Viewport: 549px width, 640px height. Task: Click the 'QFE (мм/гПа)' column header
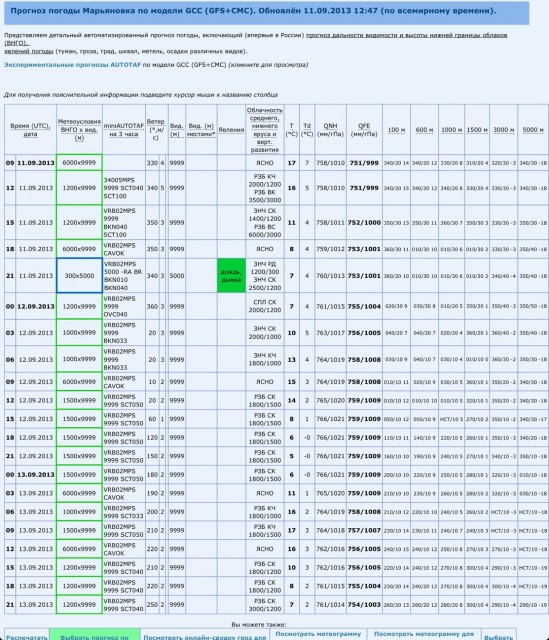point(364,130)
